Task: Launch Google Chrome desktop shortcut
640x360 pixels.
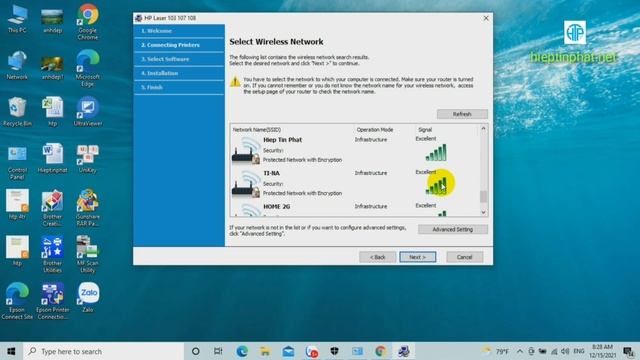Action: tap(88, 22)
